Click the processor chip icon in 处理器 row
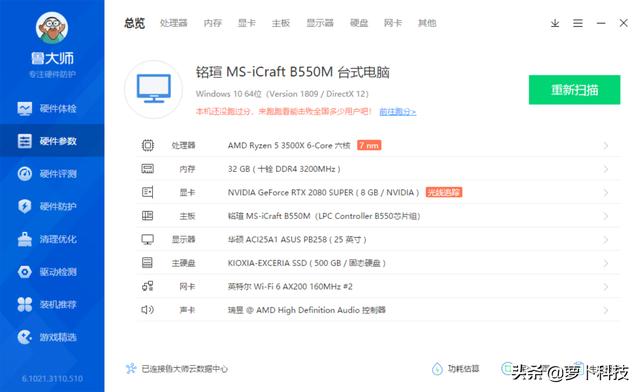The height and width of the screenshot is (392, 640). [x=148, y=145]
